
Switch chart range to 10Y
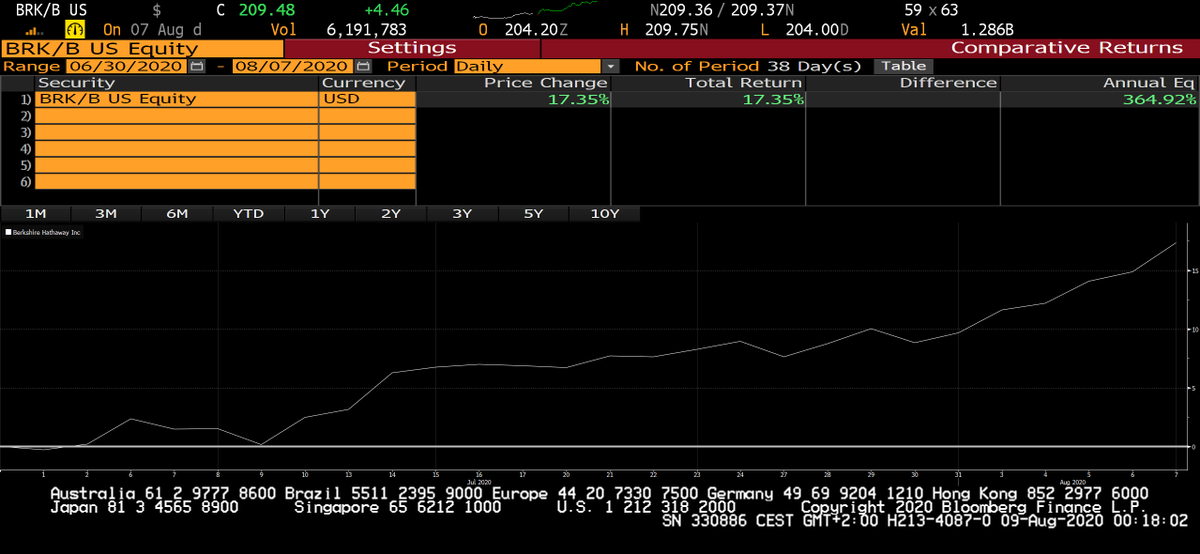604,213
